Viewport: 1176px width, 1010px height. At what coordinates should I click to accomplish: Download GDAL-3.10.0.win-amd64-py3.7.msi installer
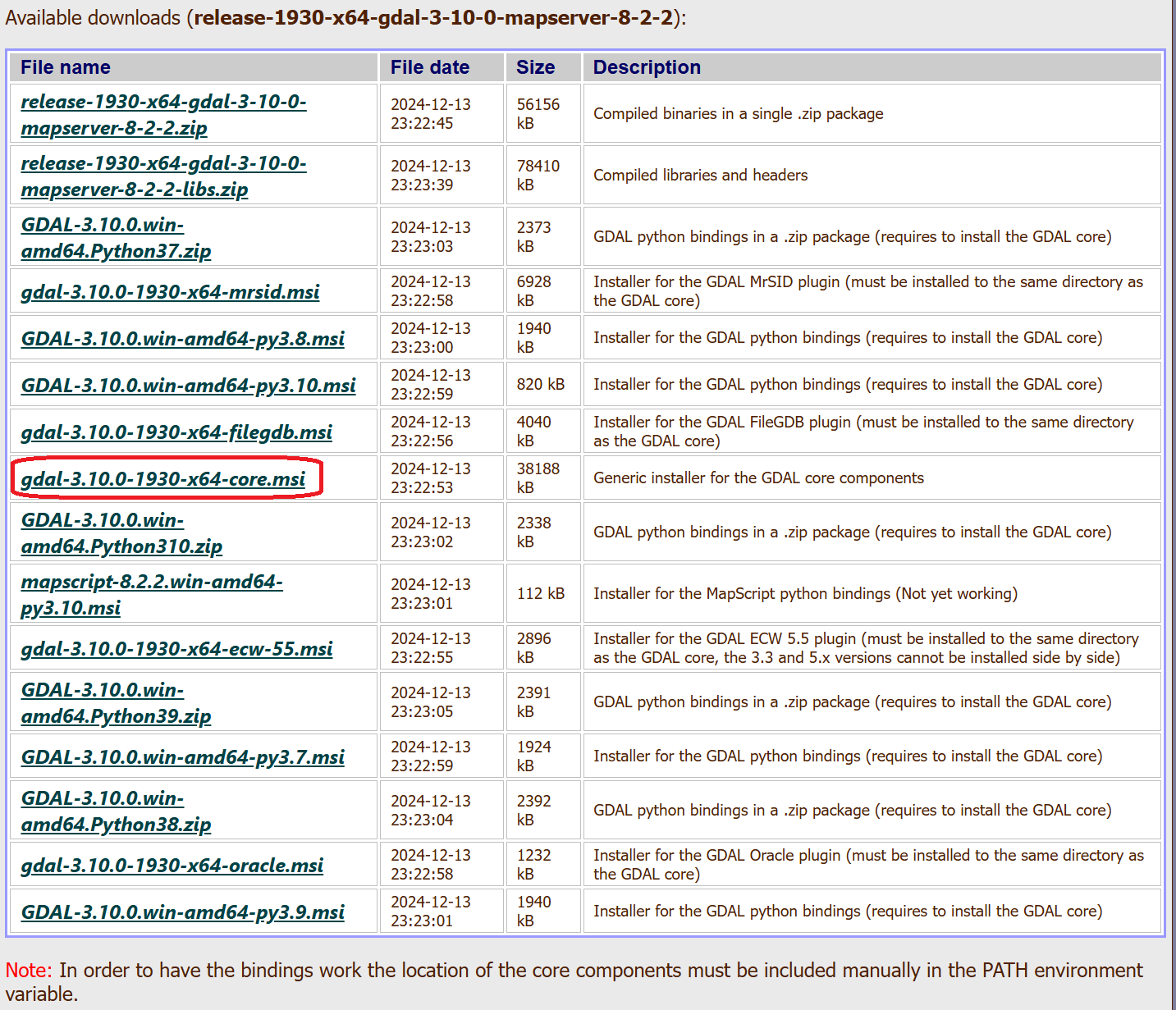tap(182, 757)
